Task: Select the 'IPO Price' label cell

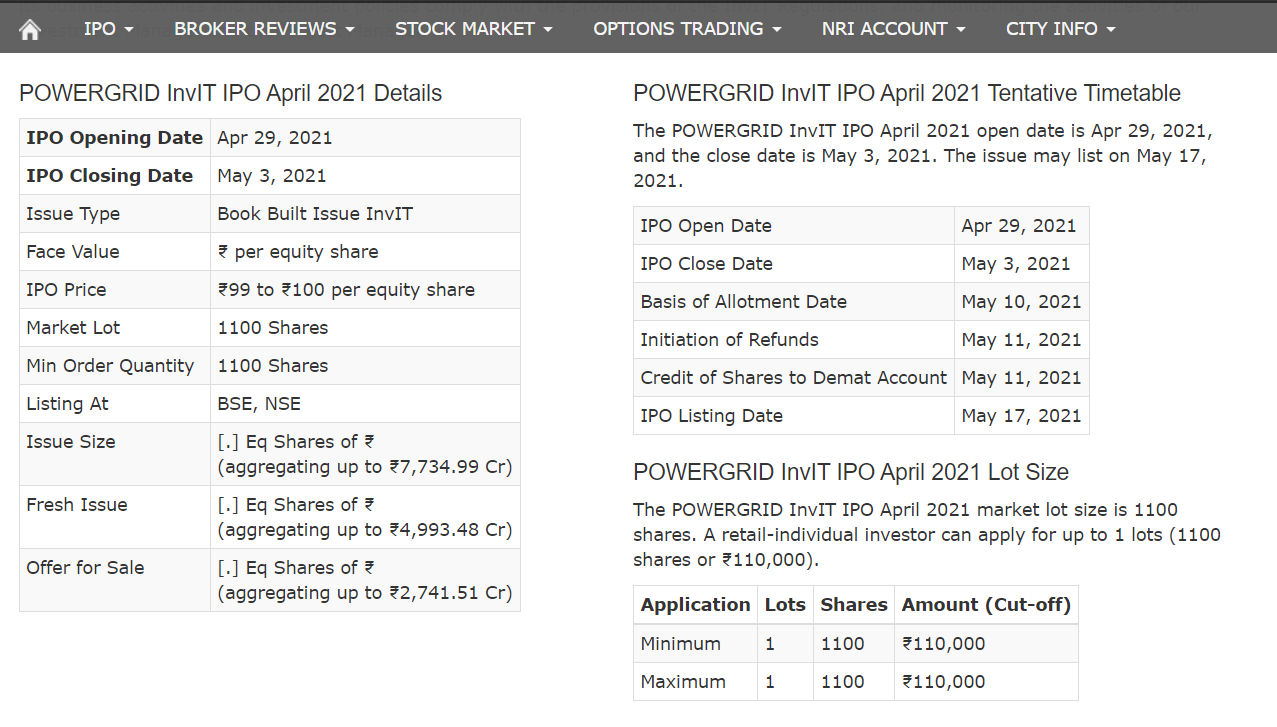Action: (x=115, y=290)
